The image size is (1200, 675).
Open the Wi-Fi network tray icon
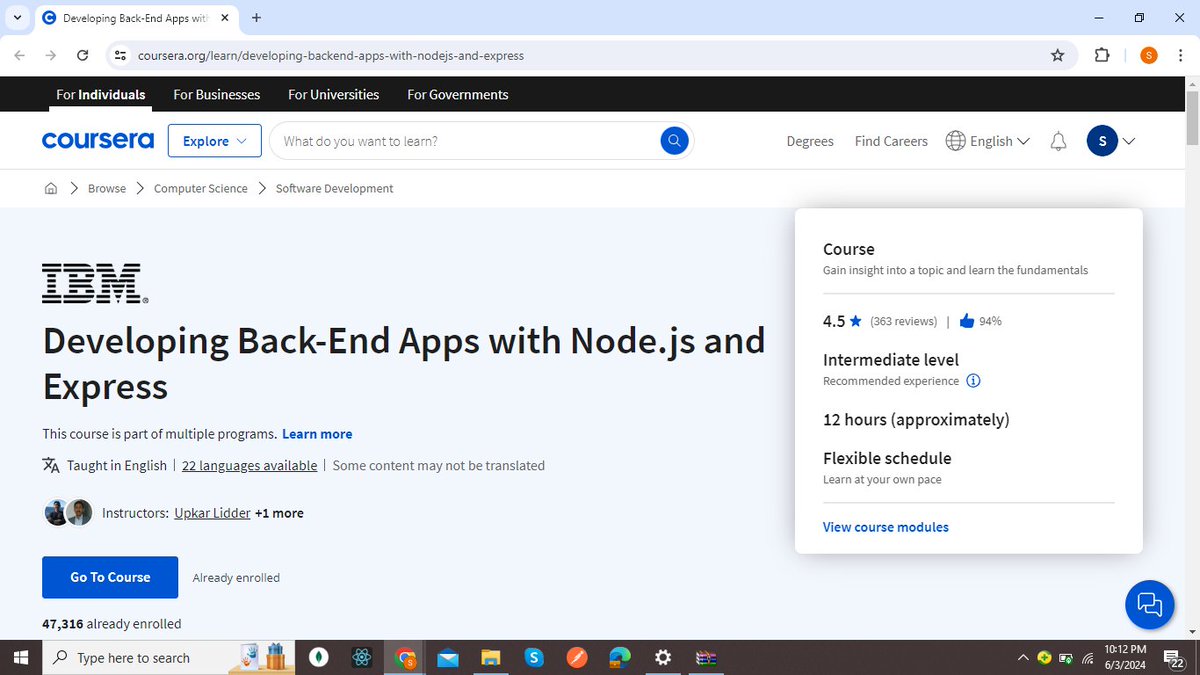[x=1087, y=658]
